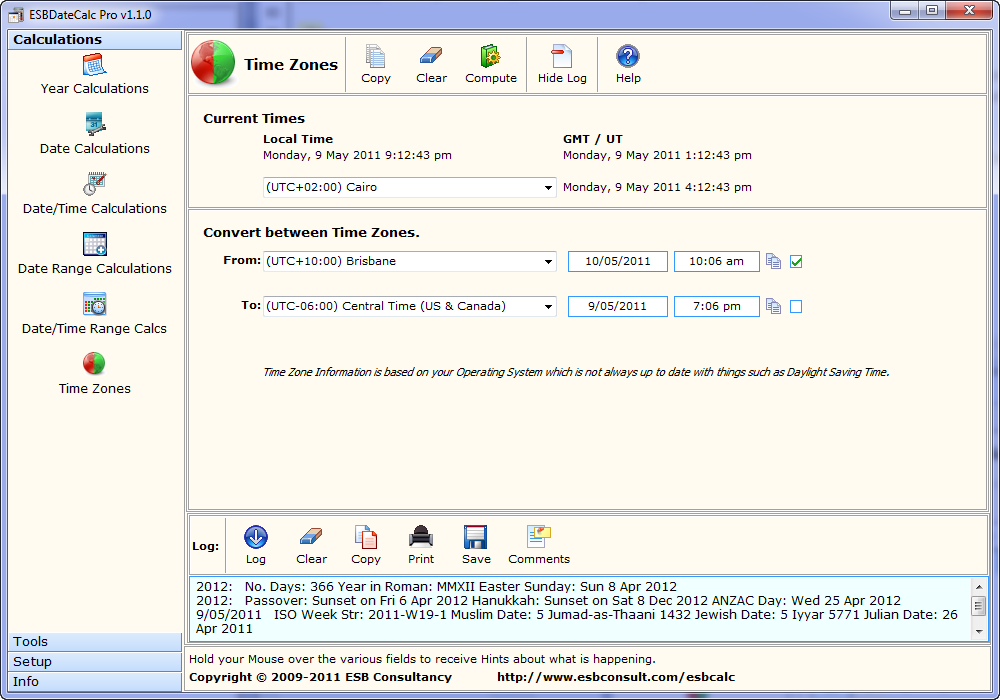1000x700 pixels.
Task: Open the Setup panel
Action: (x=94, y=661)
